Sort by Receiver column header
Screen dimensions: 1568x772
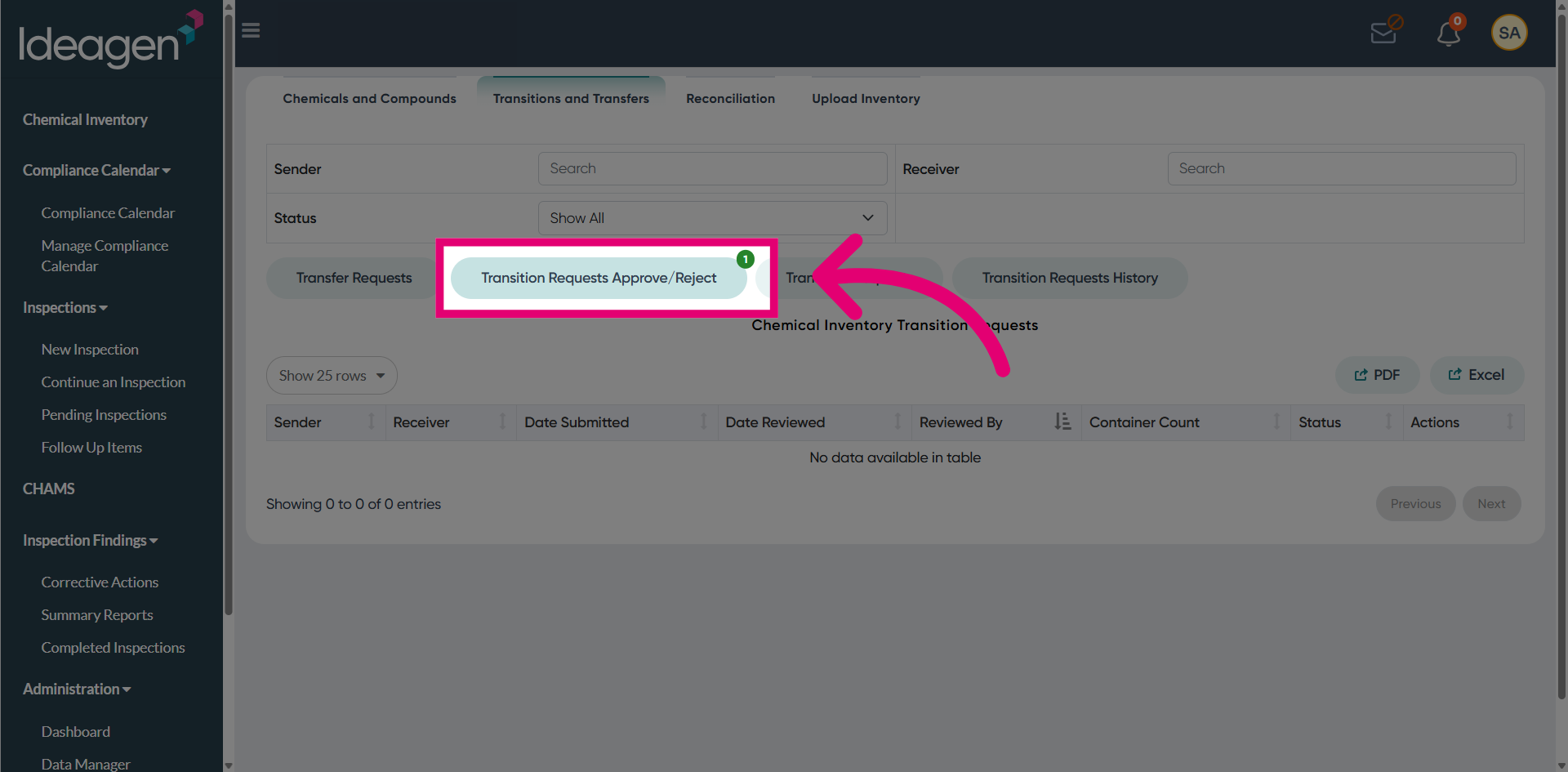click(x=451, y=422)
